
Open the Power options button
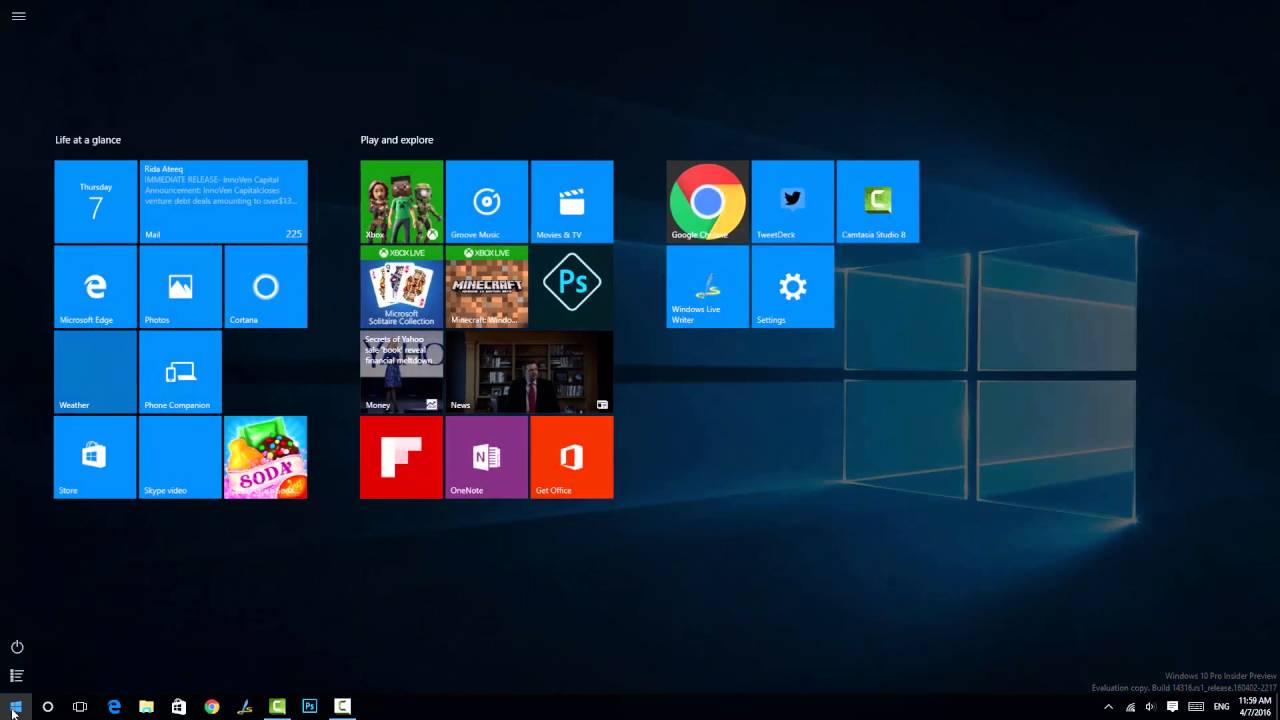17,647
